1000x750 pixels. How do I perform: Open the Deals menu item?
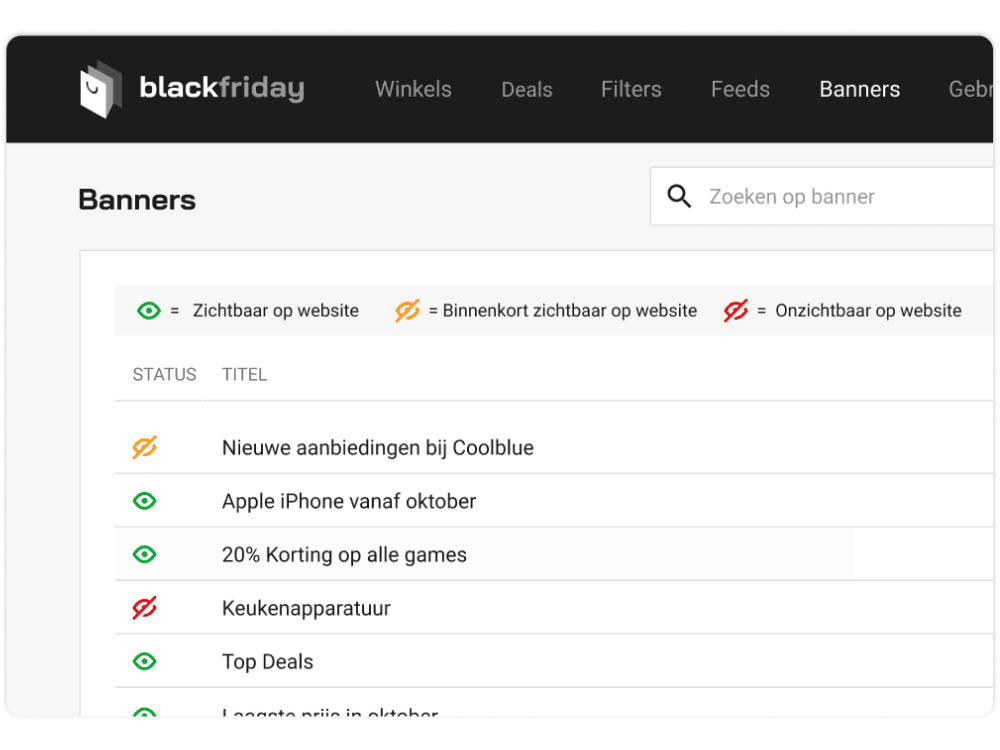pos(527,89)
